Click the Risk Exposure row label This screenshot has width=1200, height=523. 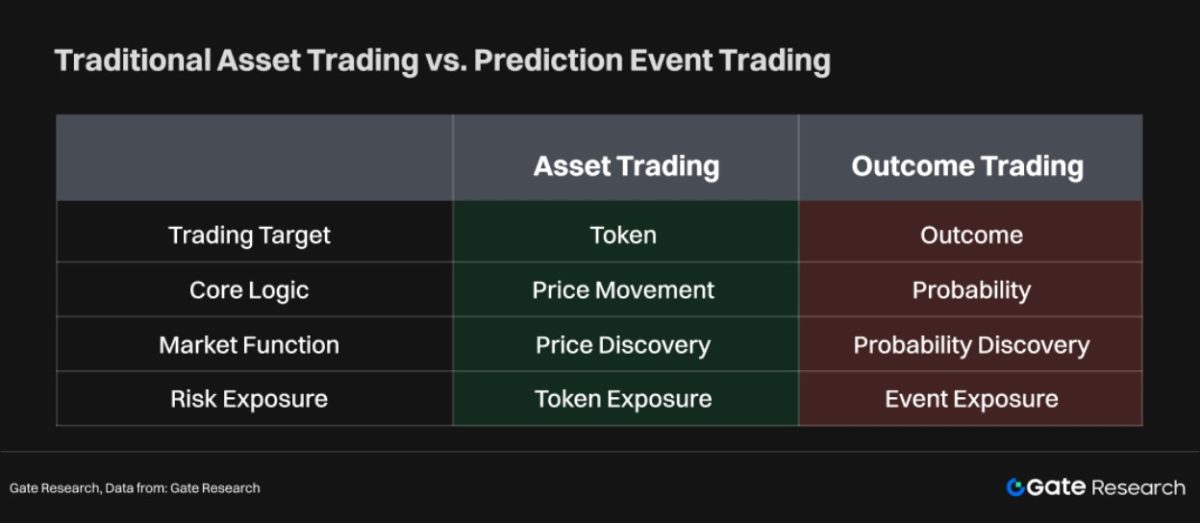click(249, 399)
